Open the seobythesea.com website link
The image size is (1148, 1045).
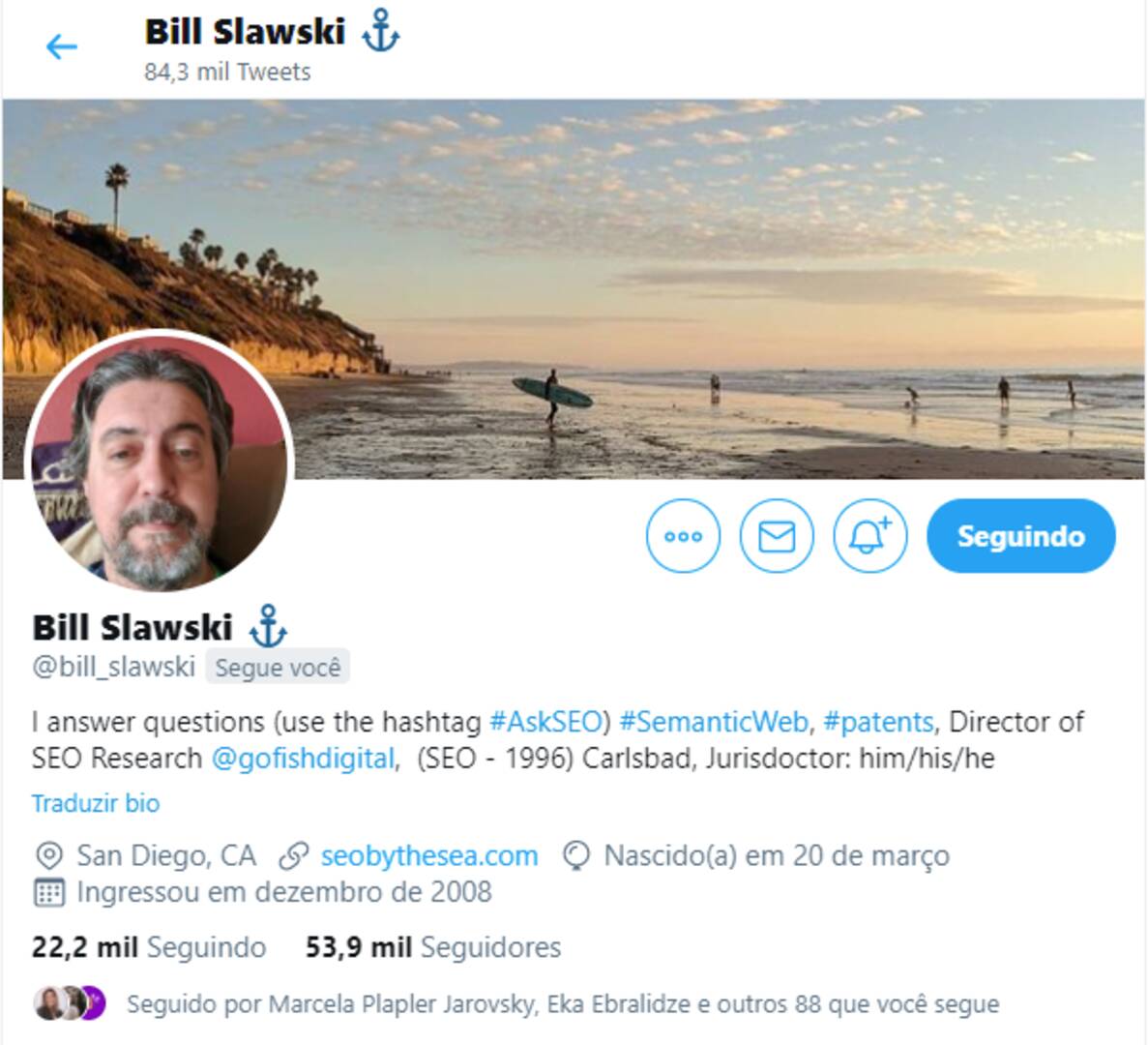point(429,855)
